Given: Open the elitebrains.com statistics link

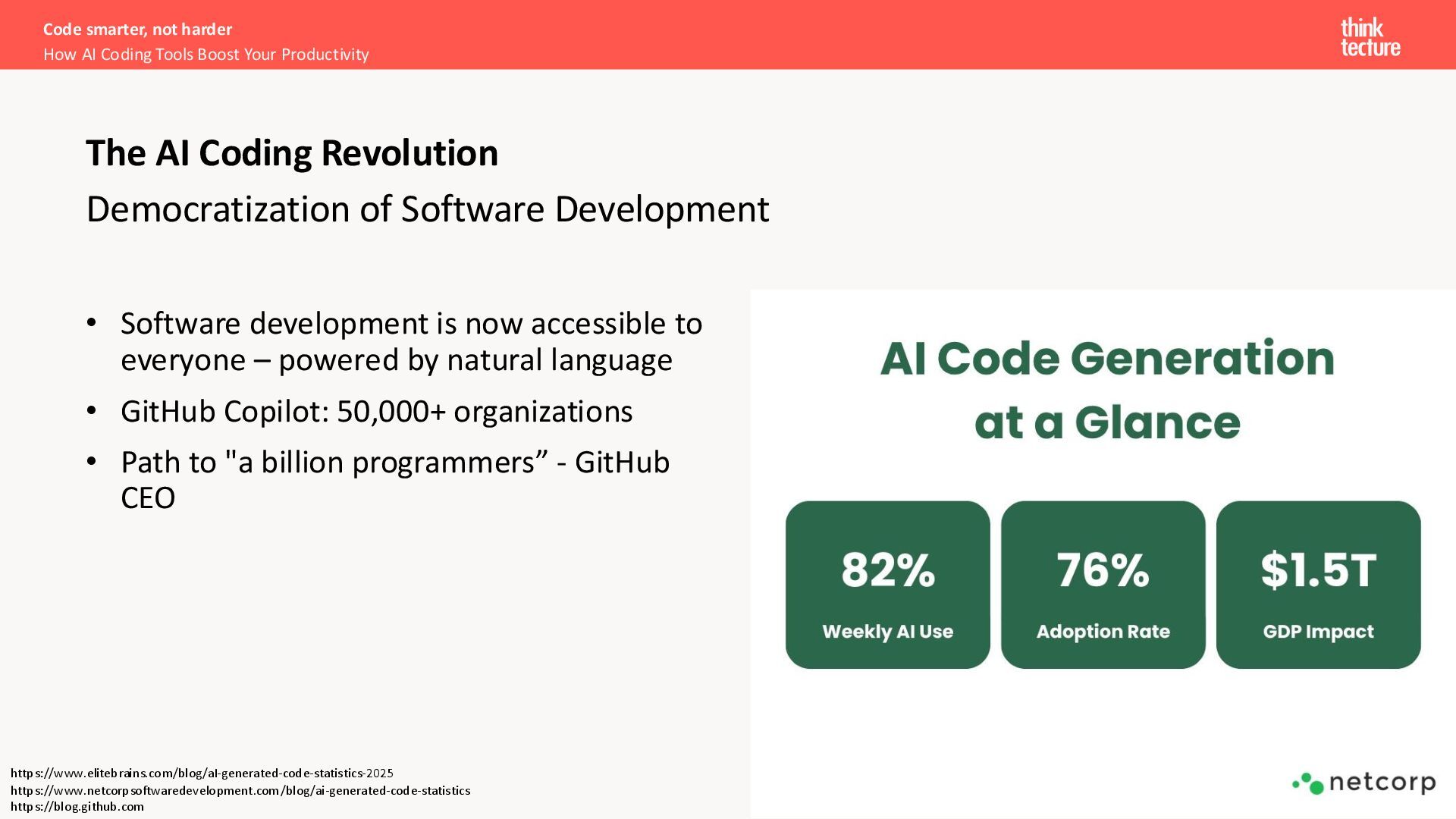Looking at the screenshot, I should click(202, 773).
